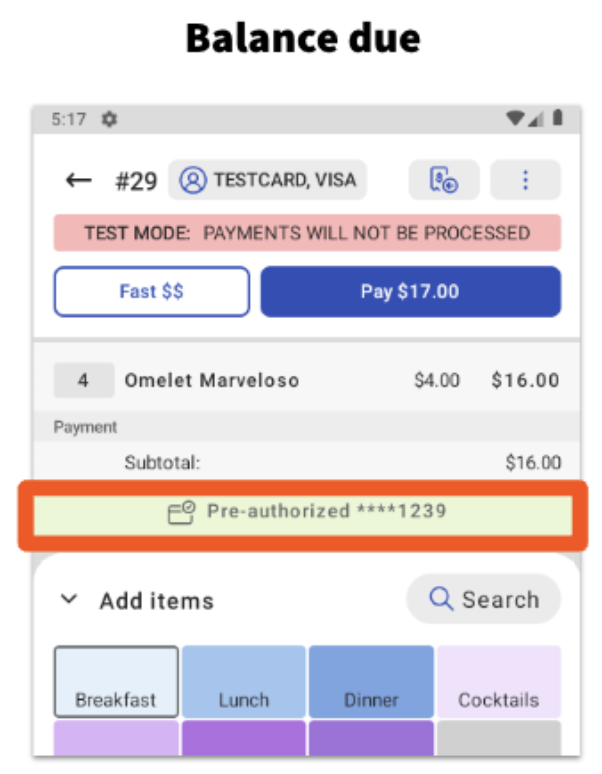Open the add-payment card icon button

[443, 180]
